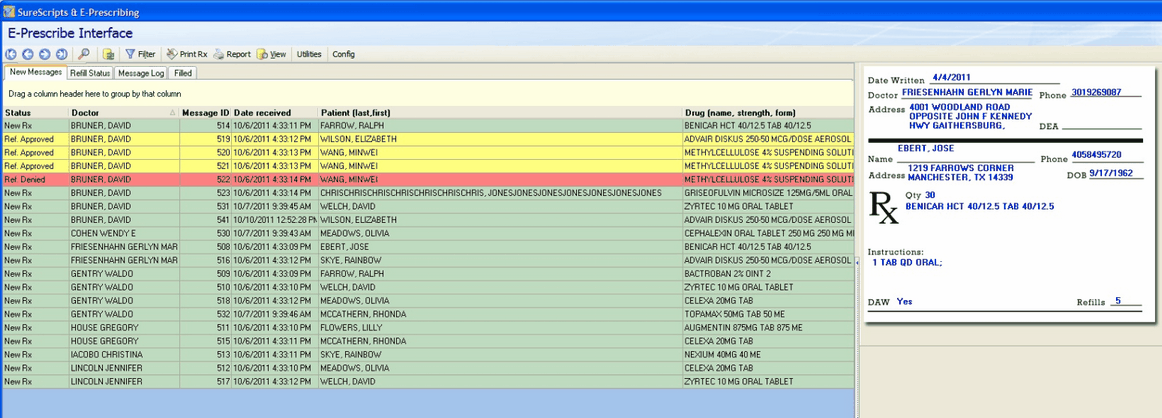Open the magnifier search tool
Screen dimensions: 1162x418
84,54
